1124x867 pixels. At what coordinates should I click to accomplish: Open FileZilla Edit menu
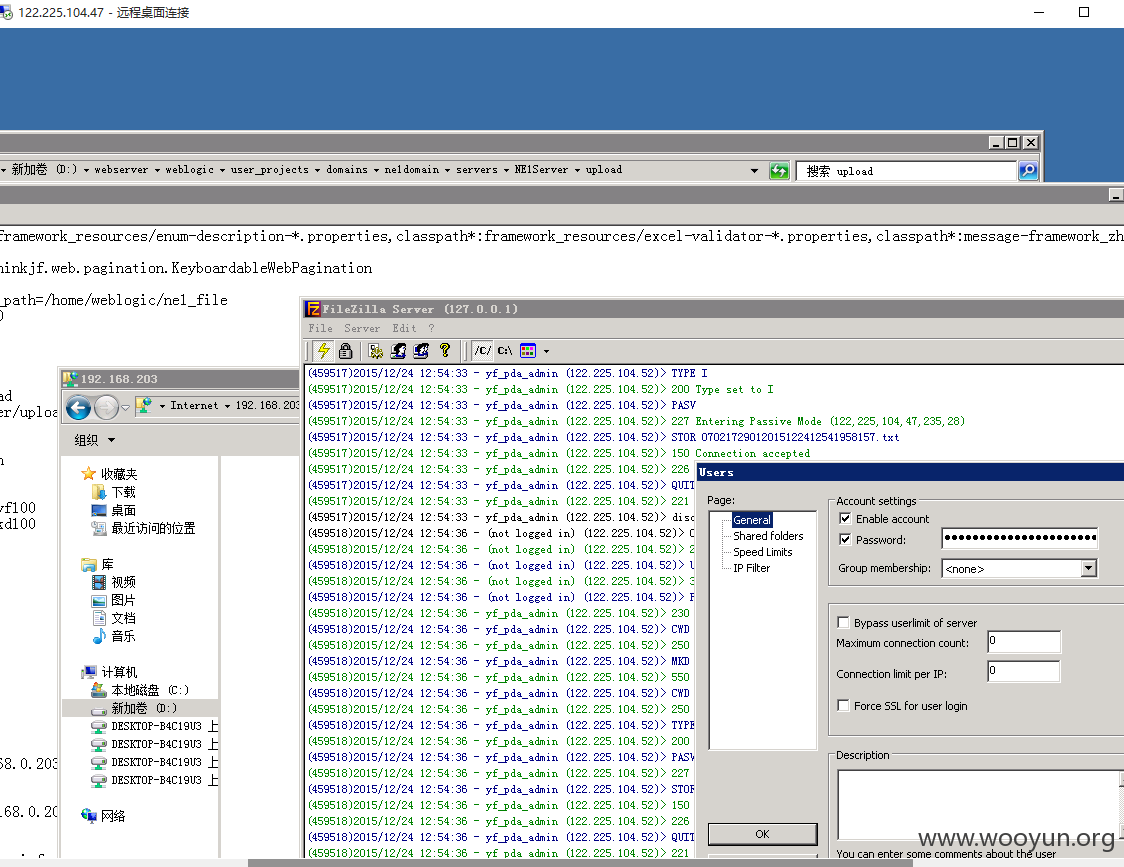point(404,328)
